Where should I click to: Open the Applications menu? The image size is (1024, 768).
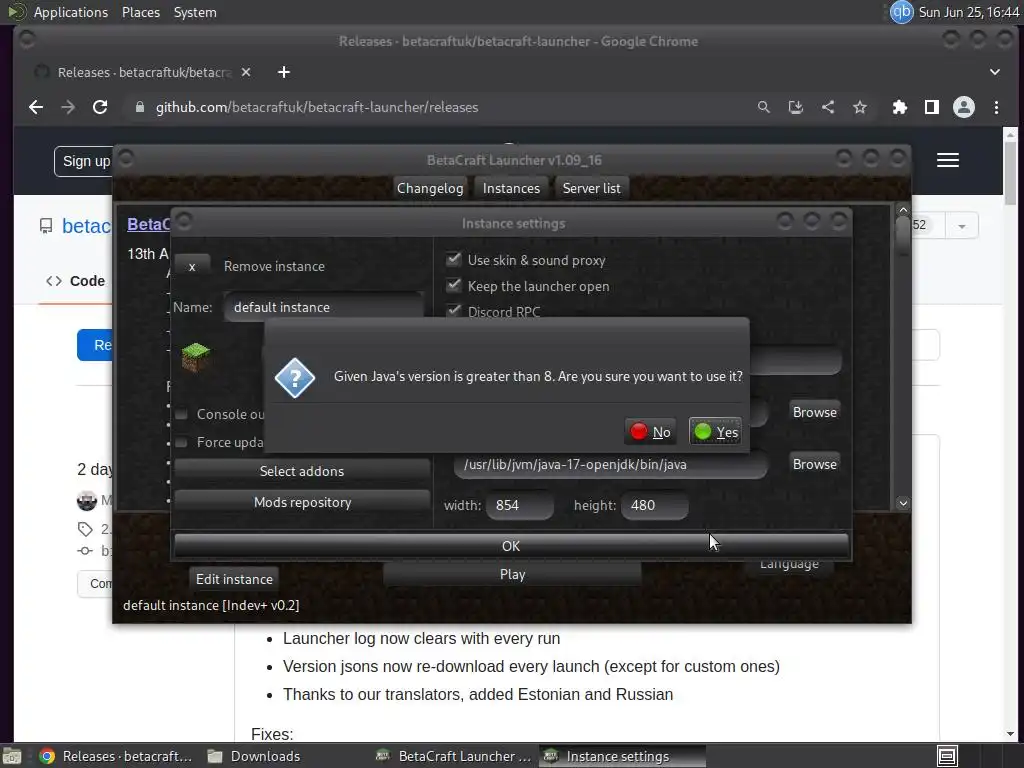[71, 12]
